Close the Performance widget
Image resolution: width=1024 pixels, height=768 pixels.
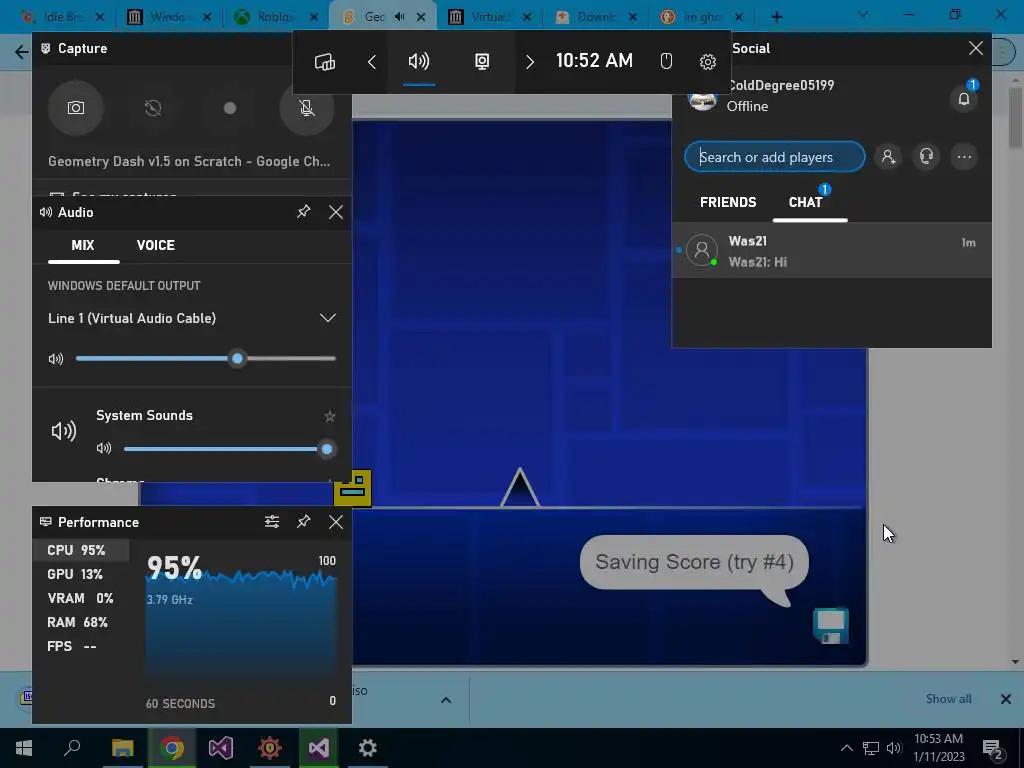click(x=336, y=522)
